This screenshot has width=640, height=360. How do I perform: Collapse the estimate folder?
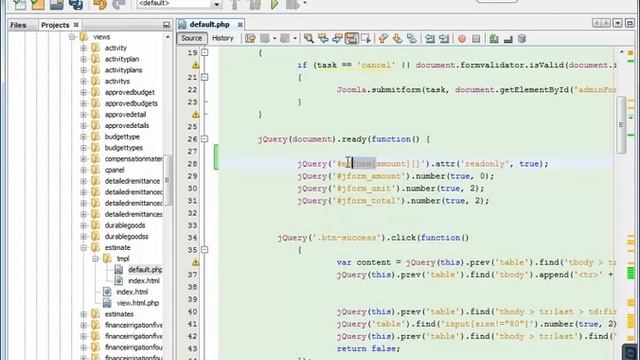coord(84,248)
